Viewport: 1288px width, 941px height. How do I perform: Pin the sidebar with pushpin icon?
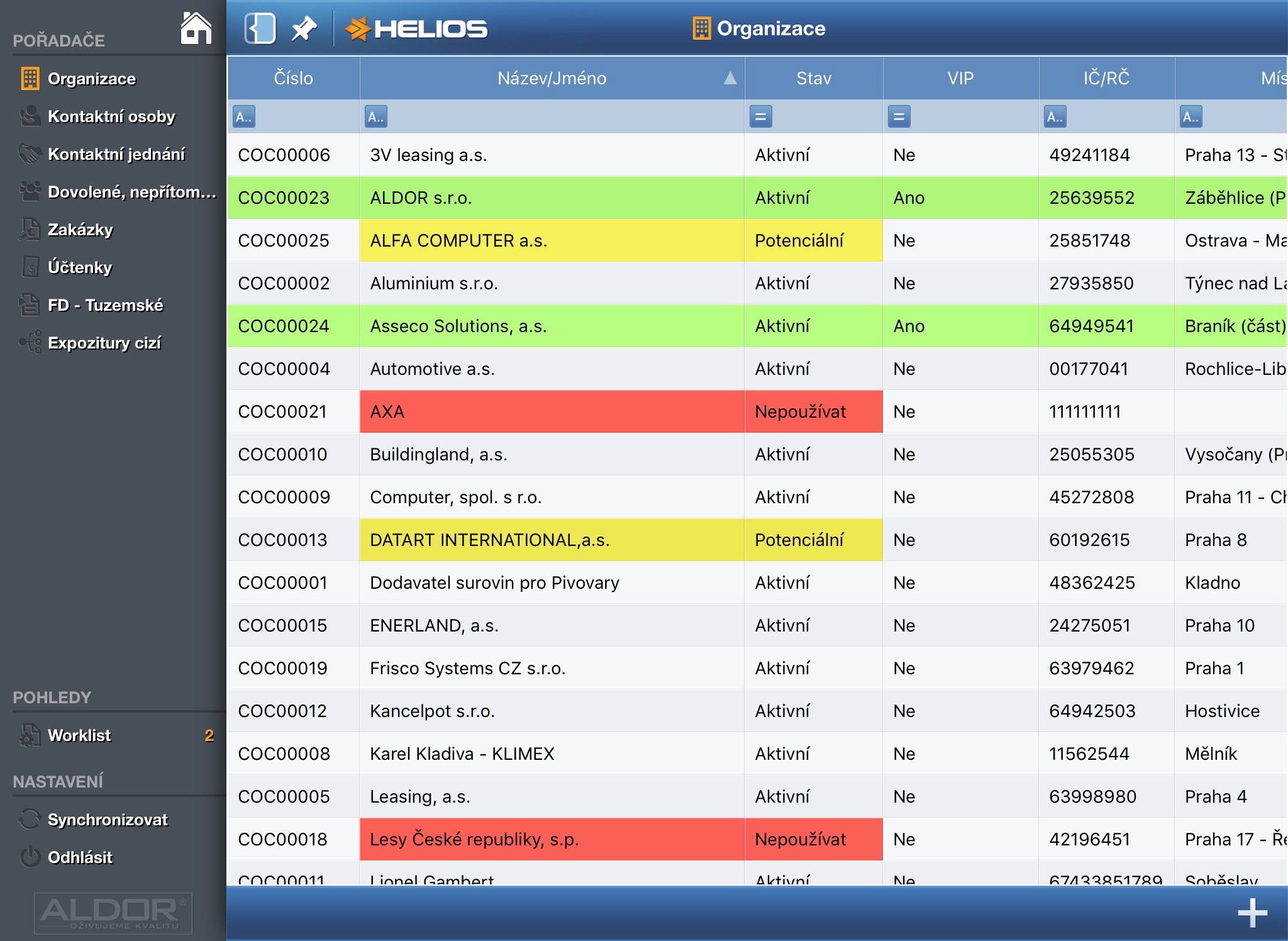click(x=304, y=28)
